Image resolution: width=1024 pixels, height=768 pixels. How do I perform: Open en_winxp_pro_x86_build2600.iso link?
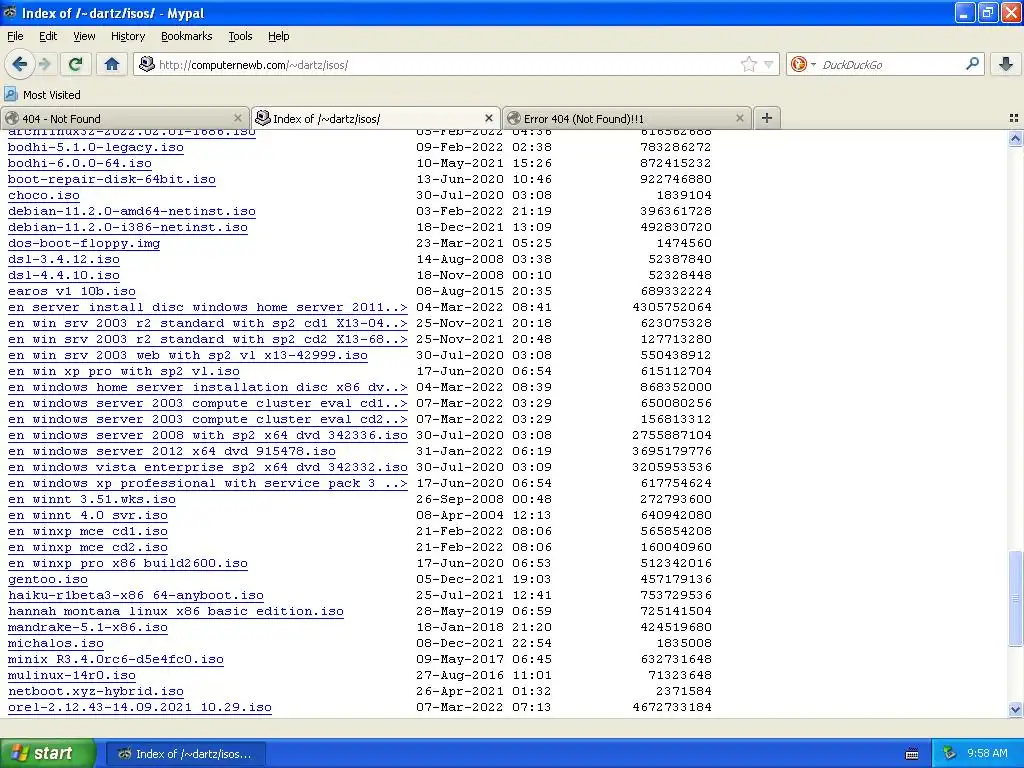click(x=128, y=564)
